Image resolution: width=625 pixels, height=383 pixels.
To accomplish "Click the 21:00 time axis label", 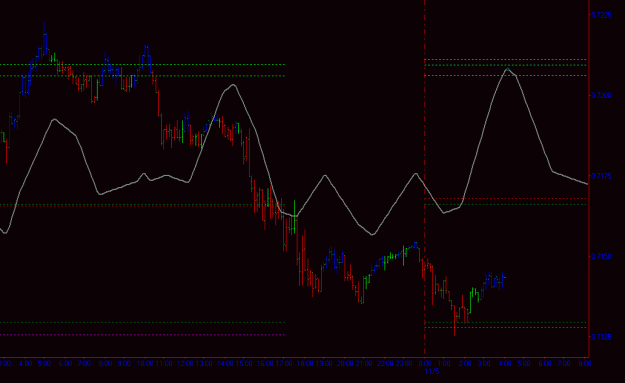I will [364, 363].
